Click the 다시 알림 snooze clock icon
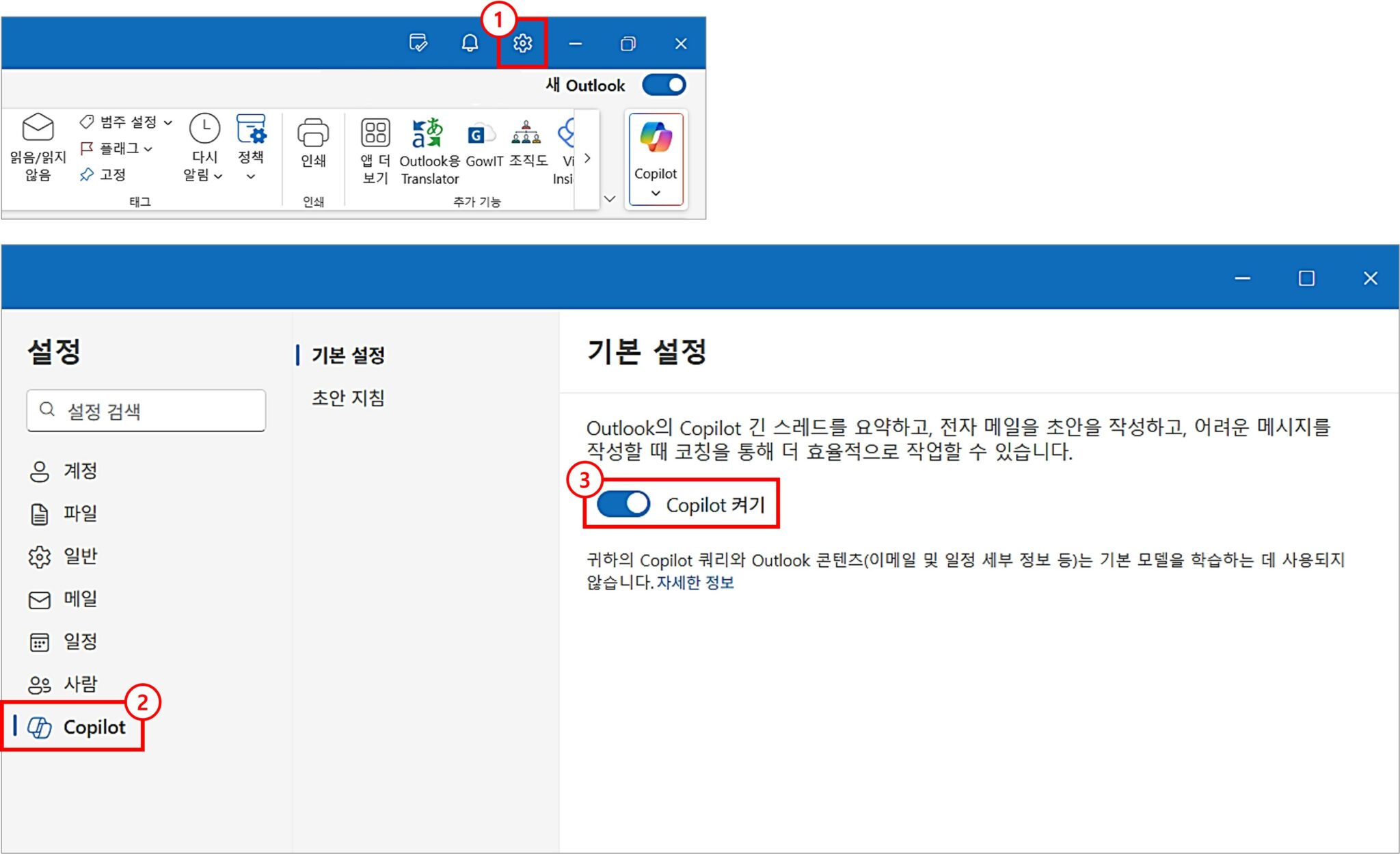The image size is (1400, 854). point(204,128)
